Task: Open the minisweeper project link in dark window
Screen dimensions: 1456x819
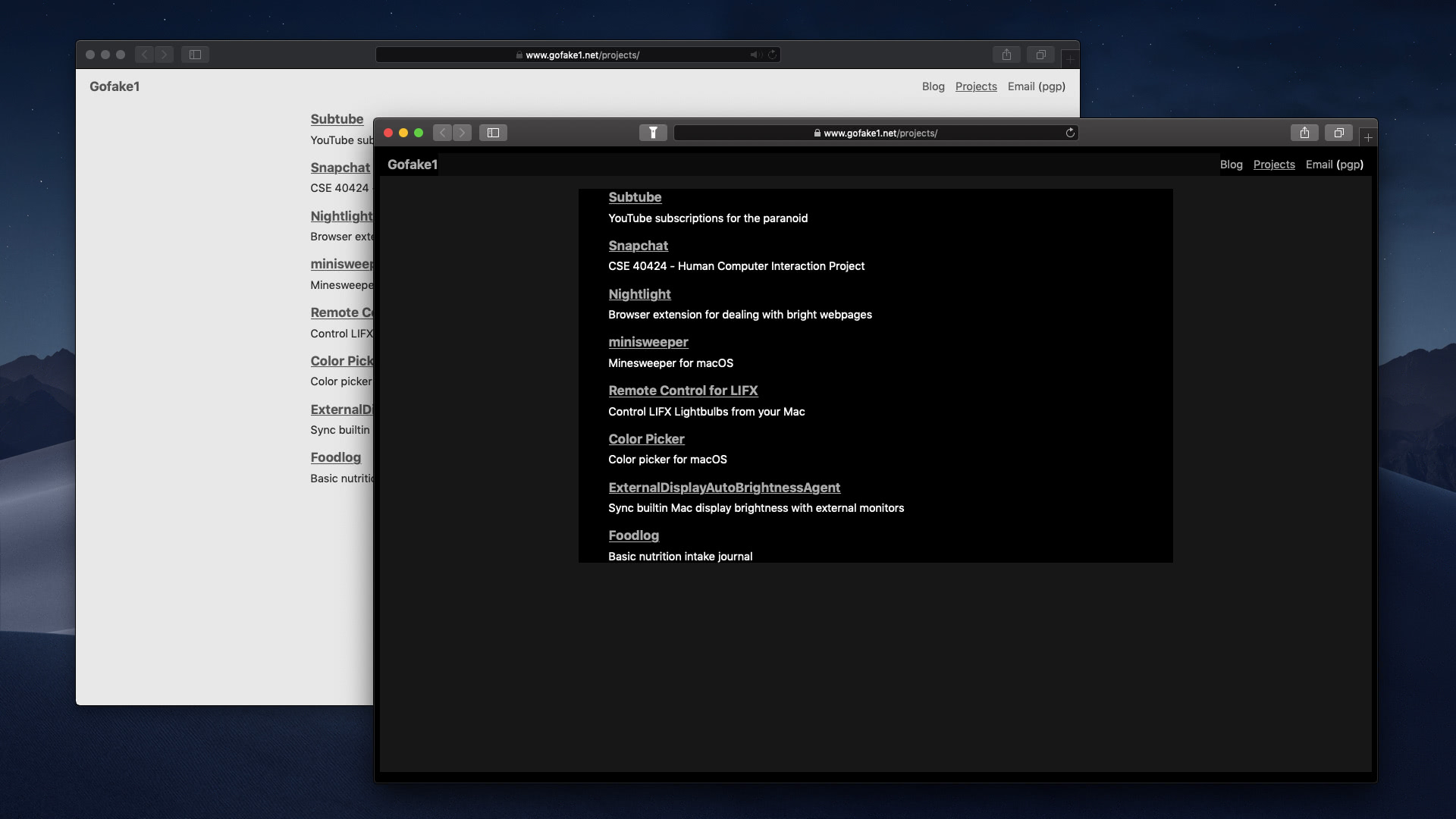Action: click(x=648, y=342)
